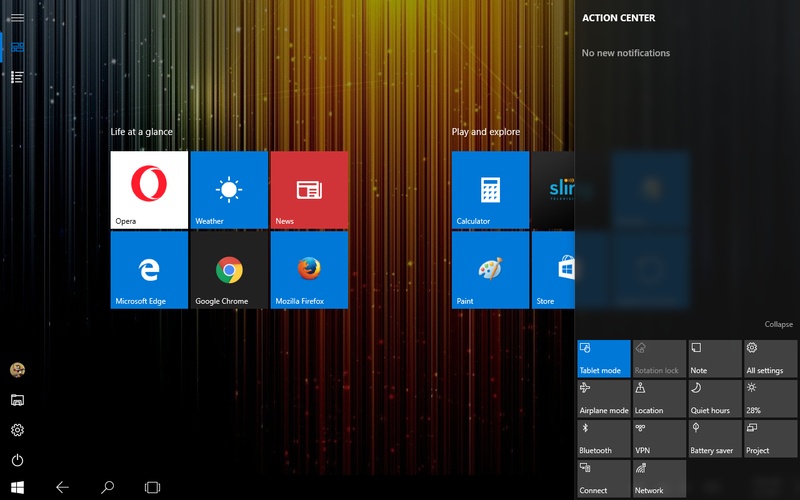Open the Microsoft Edge tile
Viewport: 800px width, 500px height.
point(149,270)
